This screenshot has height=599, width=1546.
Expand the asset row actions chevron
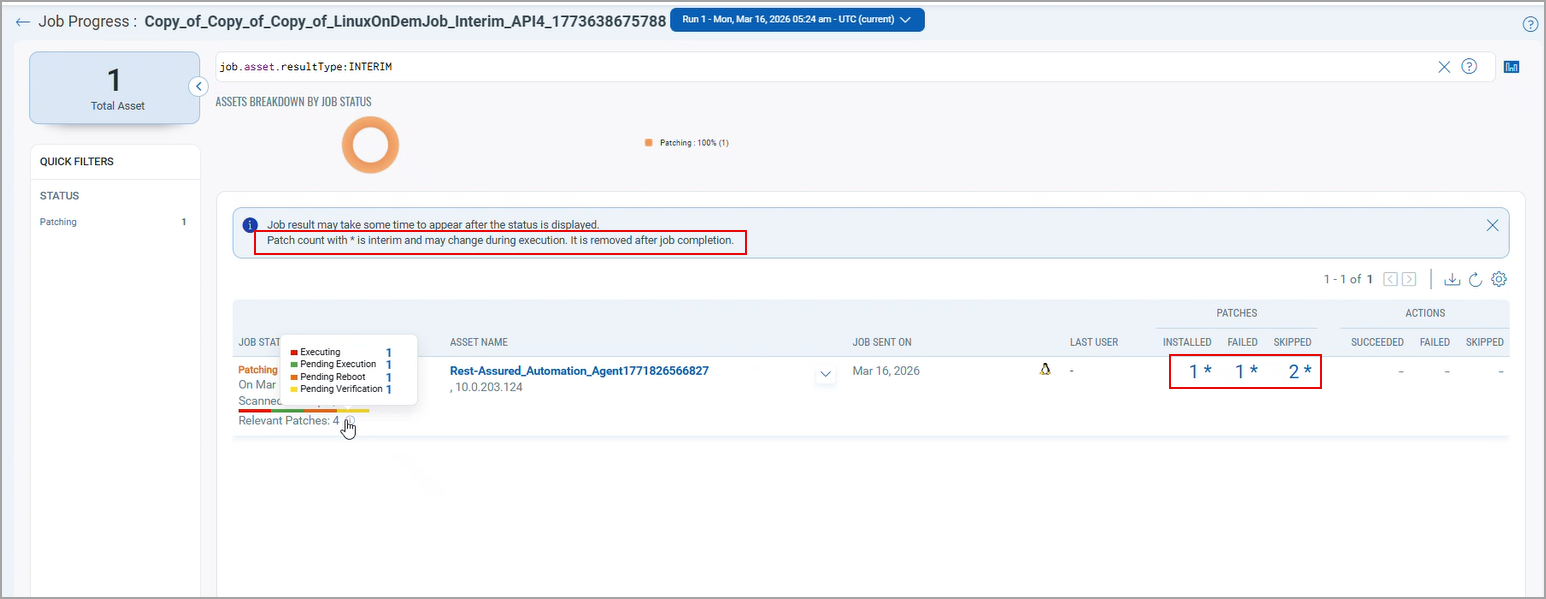pyautogui.click(x=825, y=374)
